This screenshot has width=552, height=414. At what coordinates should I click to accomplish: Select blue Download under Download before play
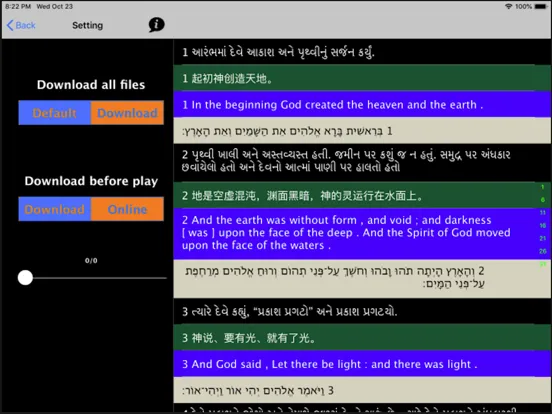(x=55, y=209)
